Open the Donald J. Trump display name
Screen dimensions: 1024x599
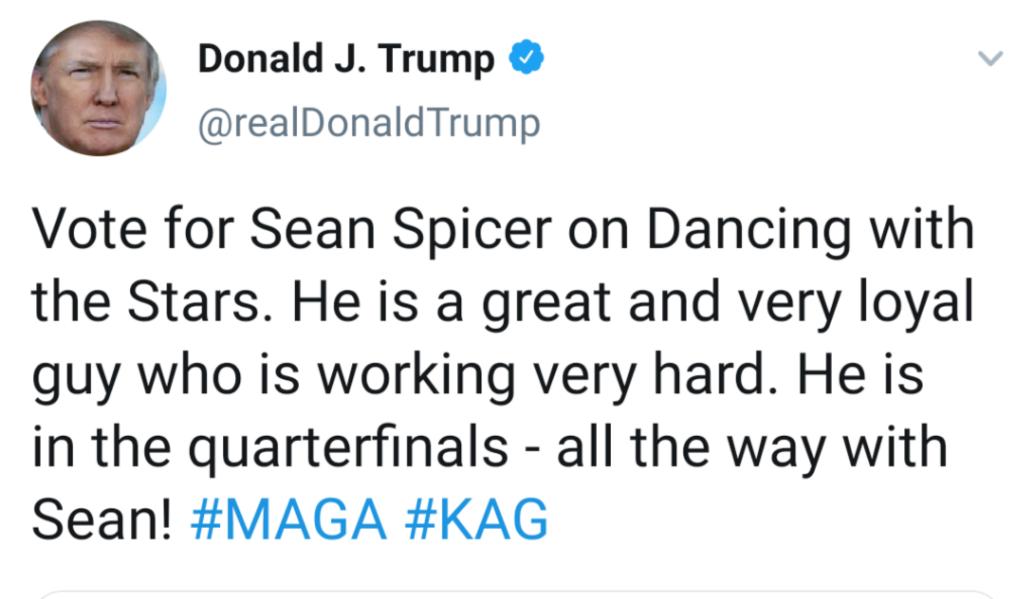click(345, 59)
